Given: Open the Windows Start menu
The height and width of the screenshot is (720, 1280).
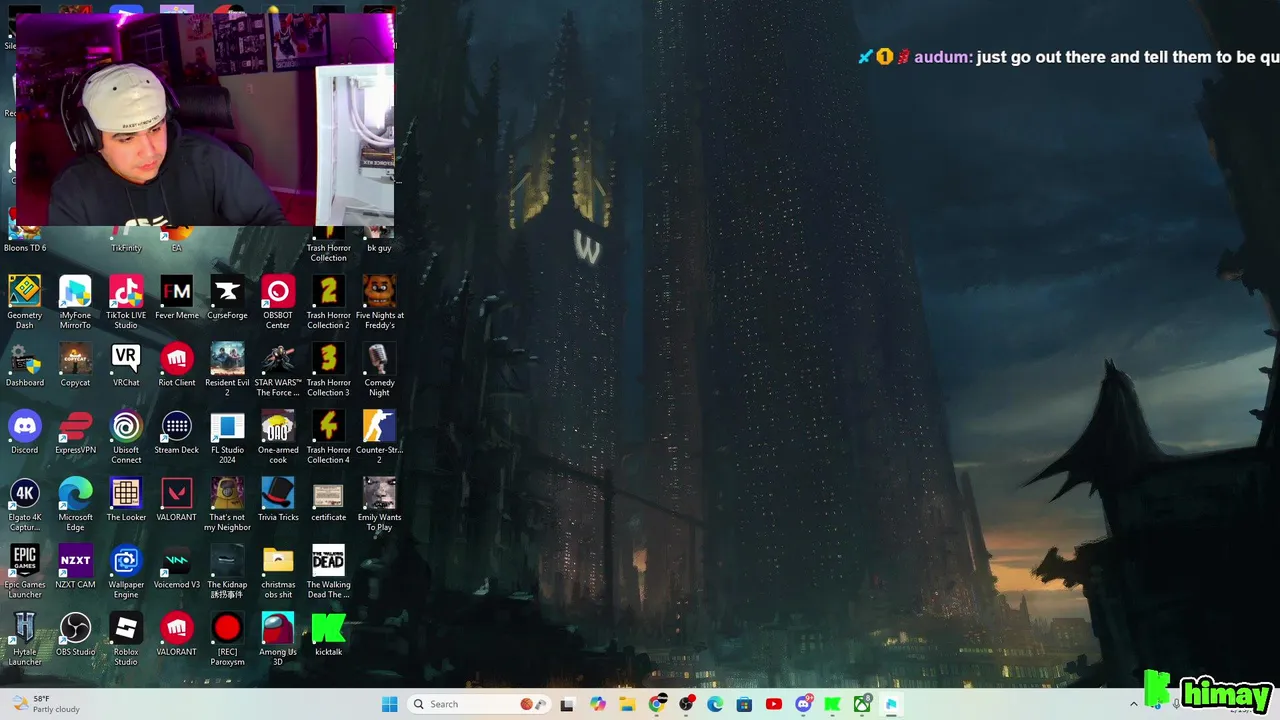Looking at the screenshot, I should coord(389,704).
